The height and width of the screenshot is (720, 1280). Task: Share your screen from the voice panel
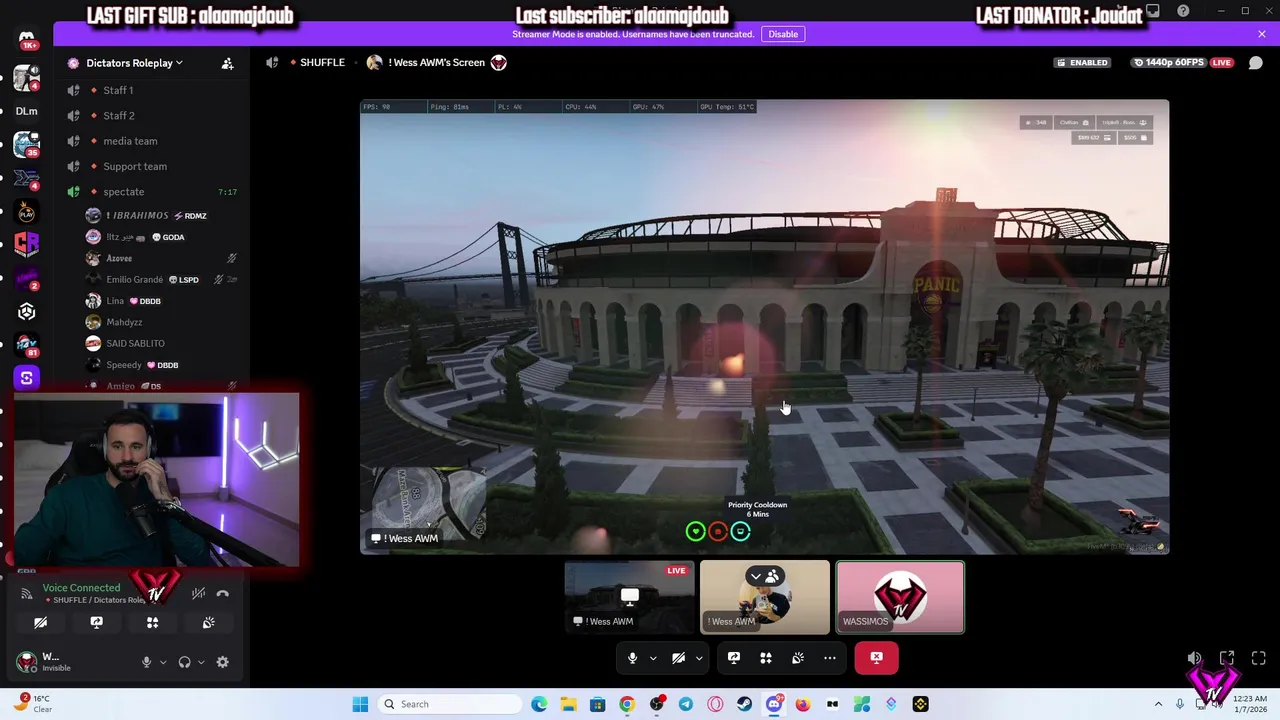point(96,622)
